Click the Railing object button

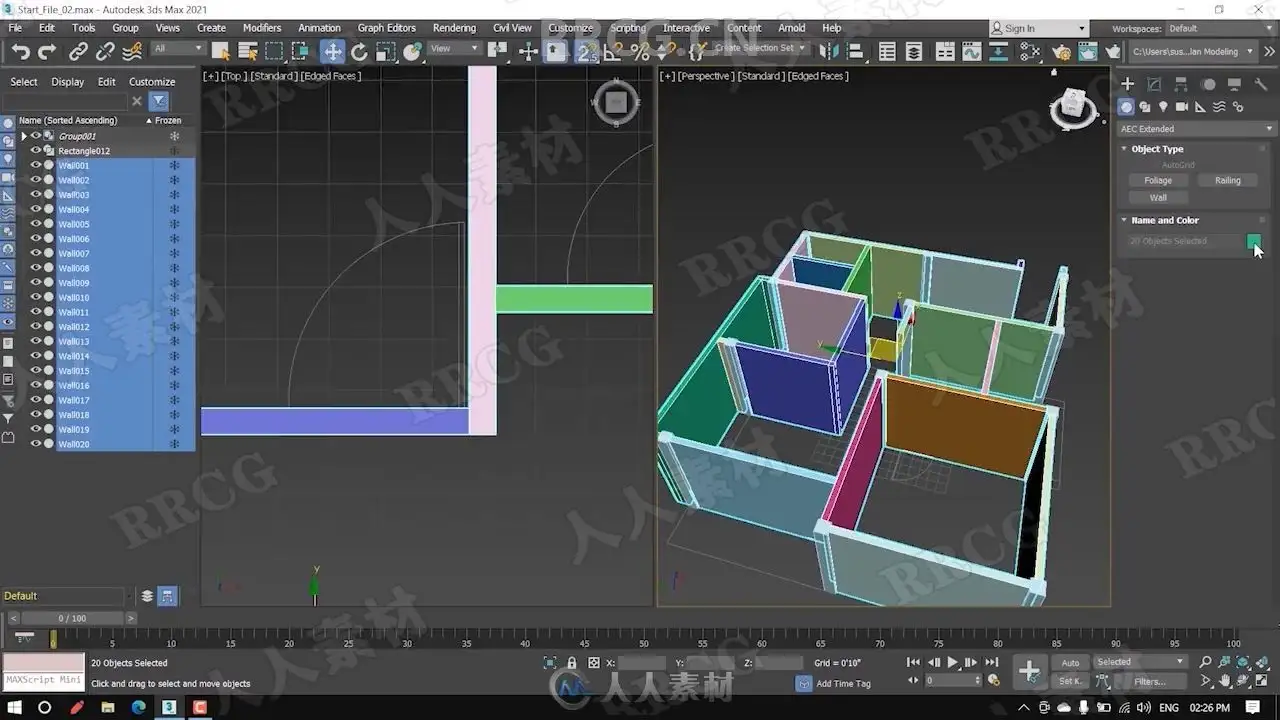pos(1228,181)
